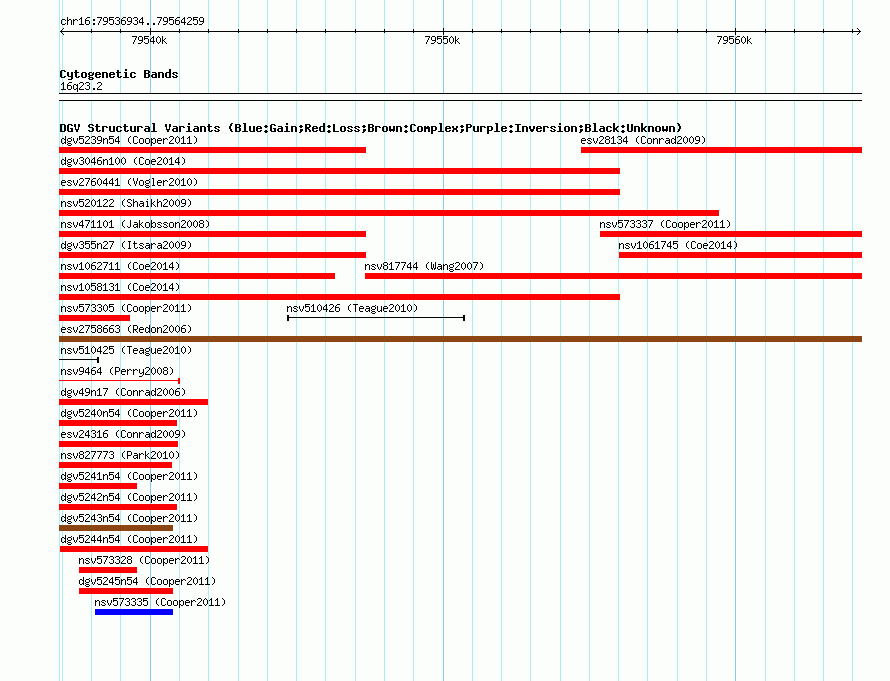This screenshot has width=890, height=681.
Task: Select the esv2760441 (Vogler2010) label
Action: [x=129, y=182]
